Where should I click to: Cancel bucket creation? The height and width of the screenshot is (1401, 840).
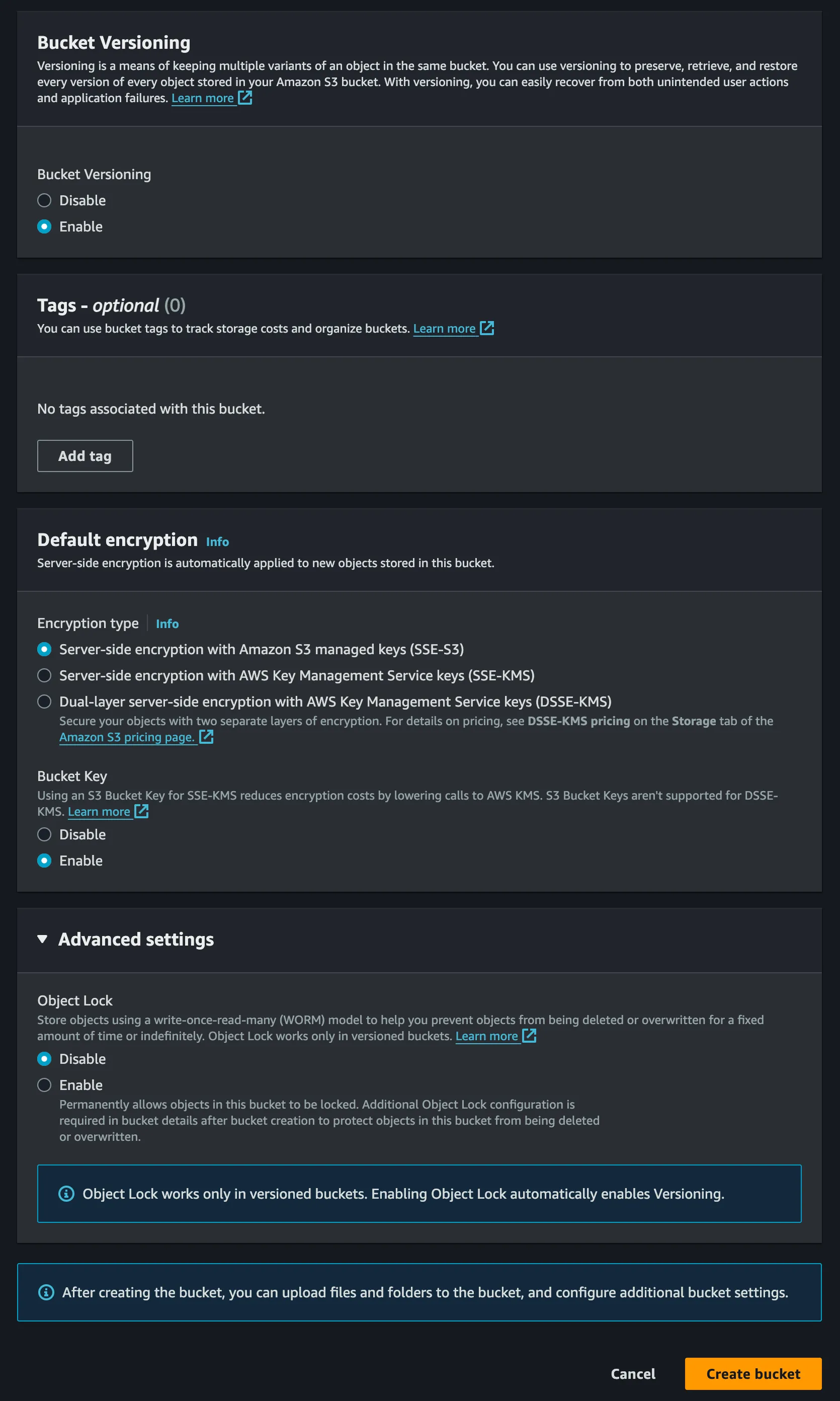coord(633,1373)
